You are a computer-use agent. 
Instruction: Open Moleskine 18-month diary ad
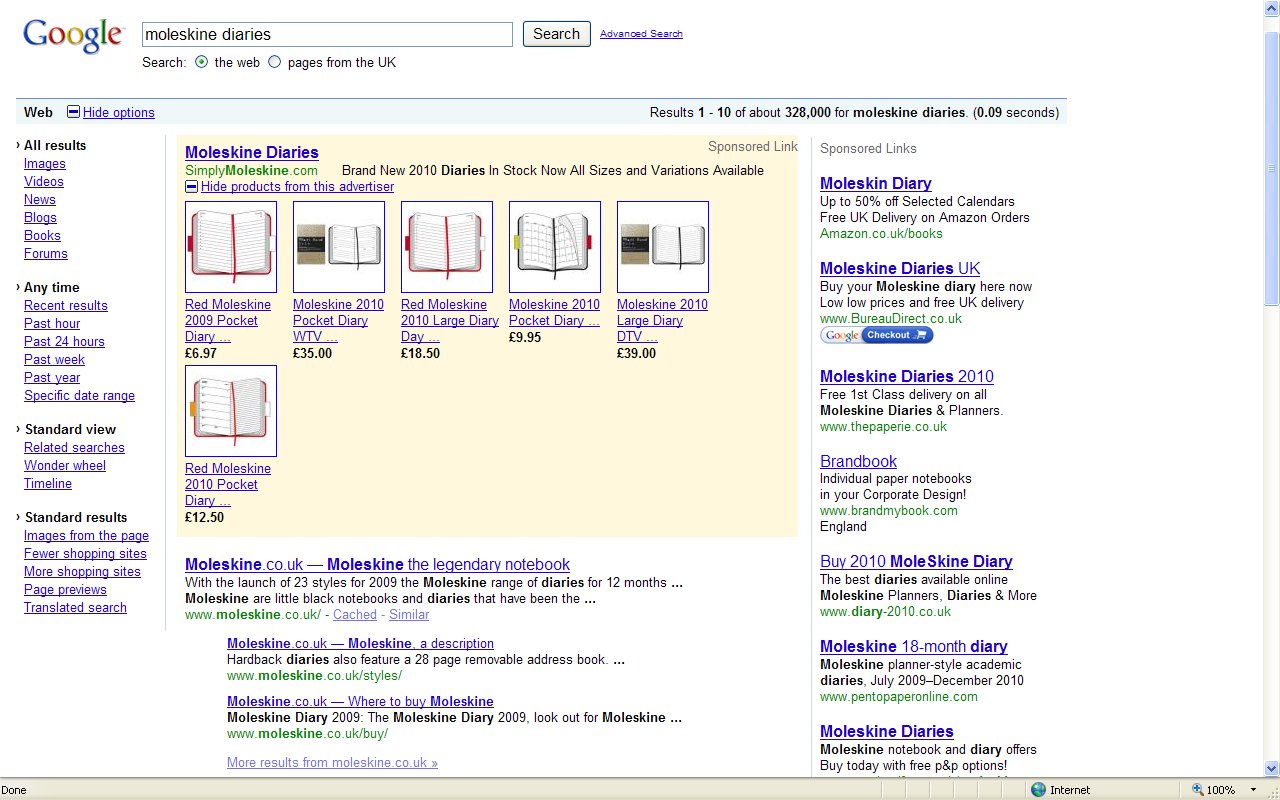914,647
